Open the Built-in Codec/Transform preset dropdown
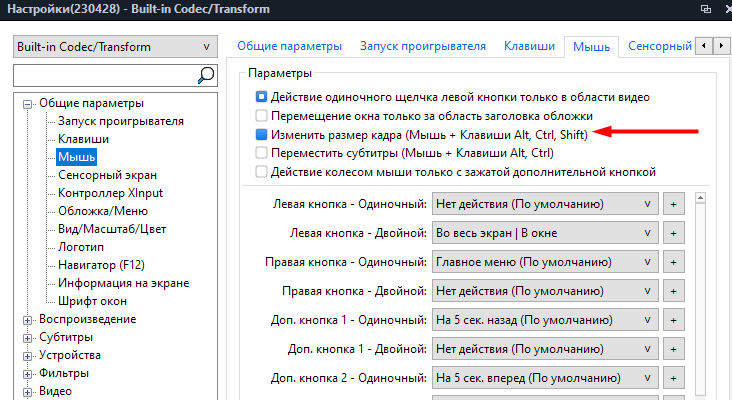Screen dimensions: 732x400 pos(115,48)
